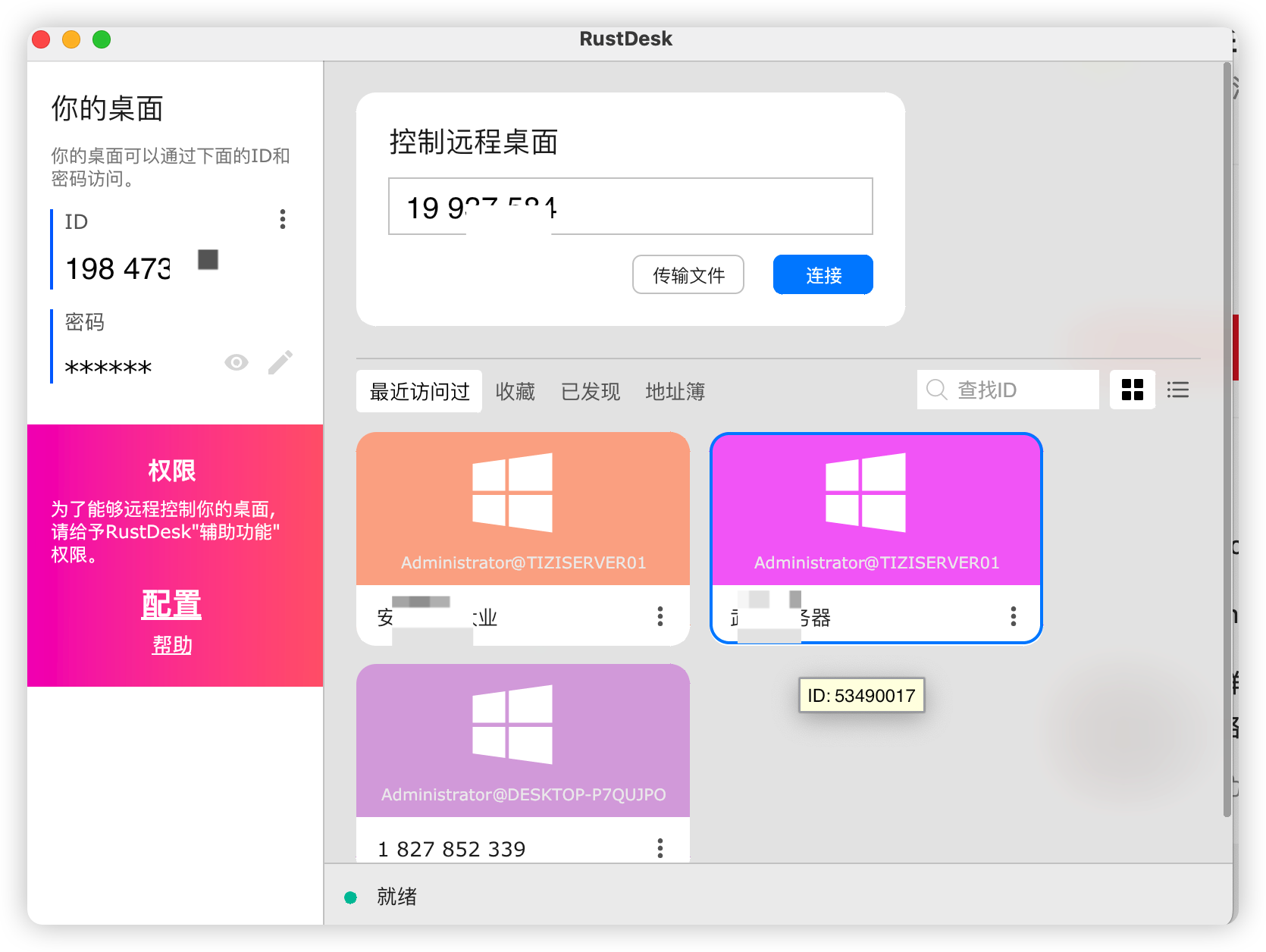Click the pencil icon to edit password
1266x952 pixels.
pos(280,363)
